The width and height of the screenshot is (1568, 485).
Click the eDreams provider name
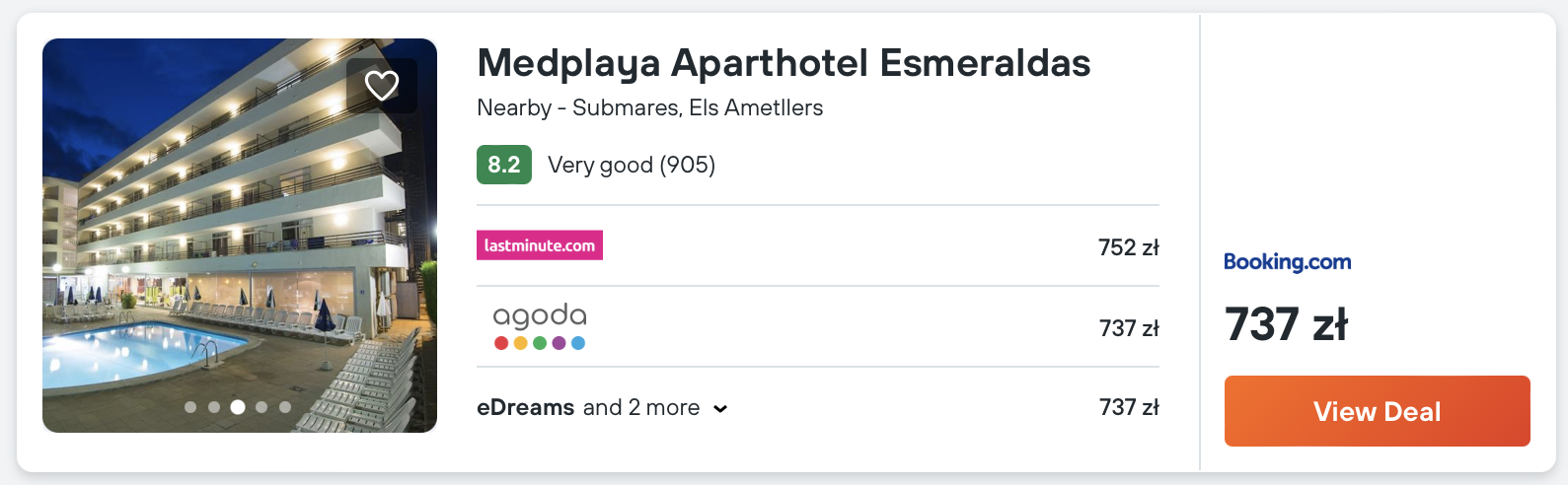coord(525,407)
